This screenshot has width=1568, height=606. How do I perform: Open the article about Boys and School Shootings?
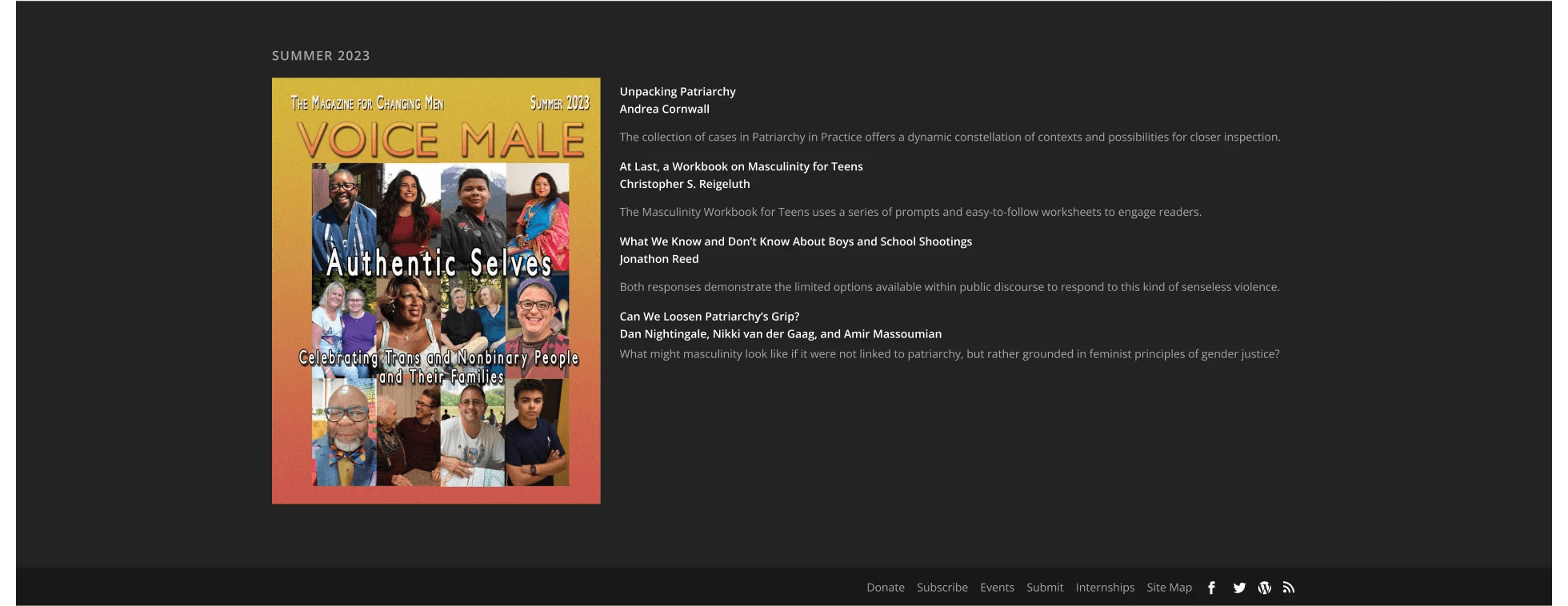[x=796, y=241]
